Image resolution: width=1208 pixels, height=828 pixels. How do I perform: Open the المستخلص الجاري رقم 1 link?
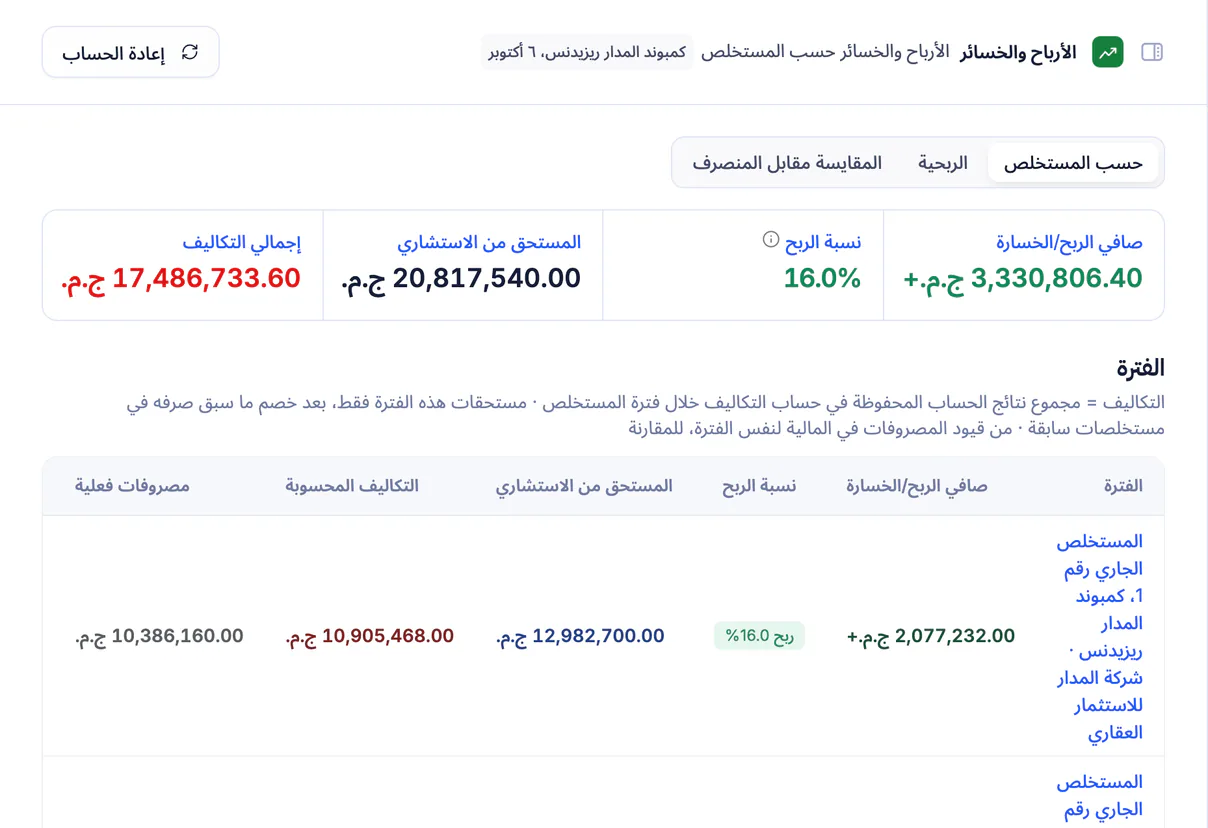[1099, 636]
